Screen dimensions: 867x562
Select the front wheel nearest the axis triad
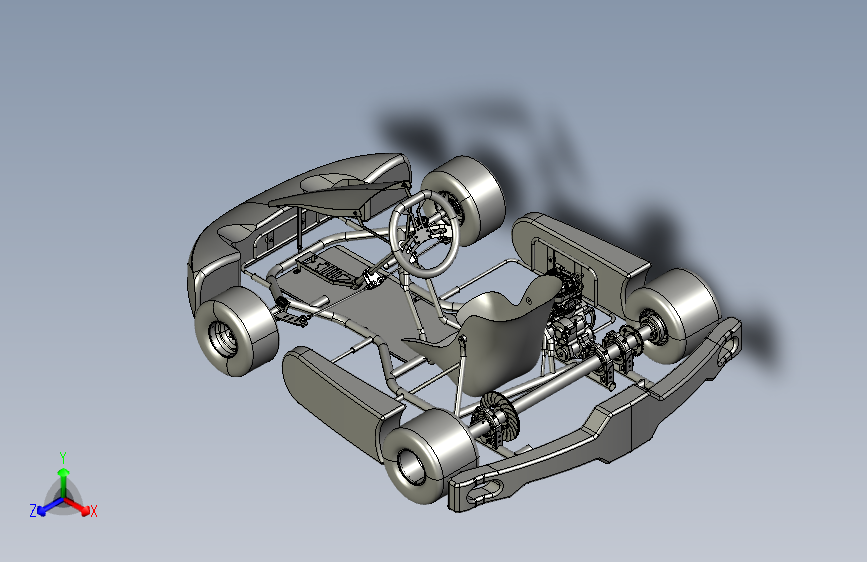[236, 331]
